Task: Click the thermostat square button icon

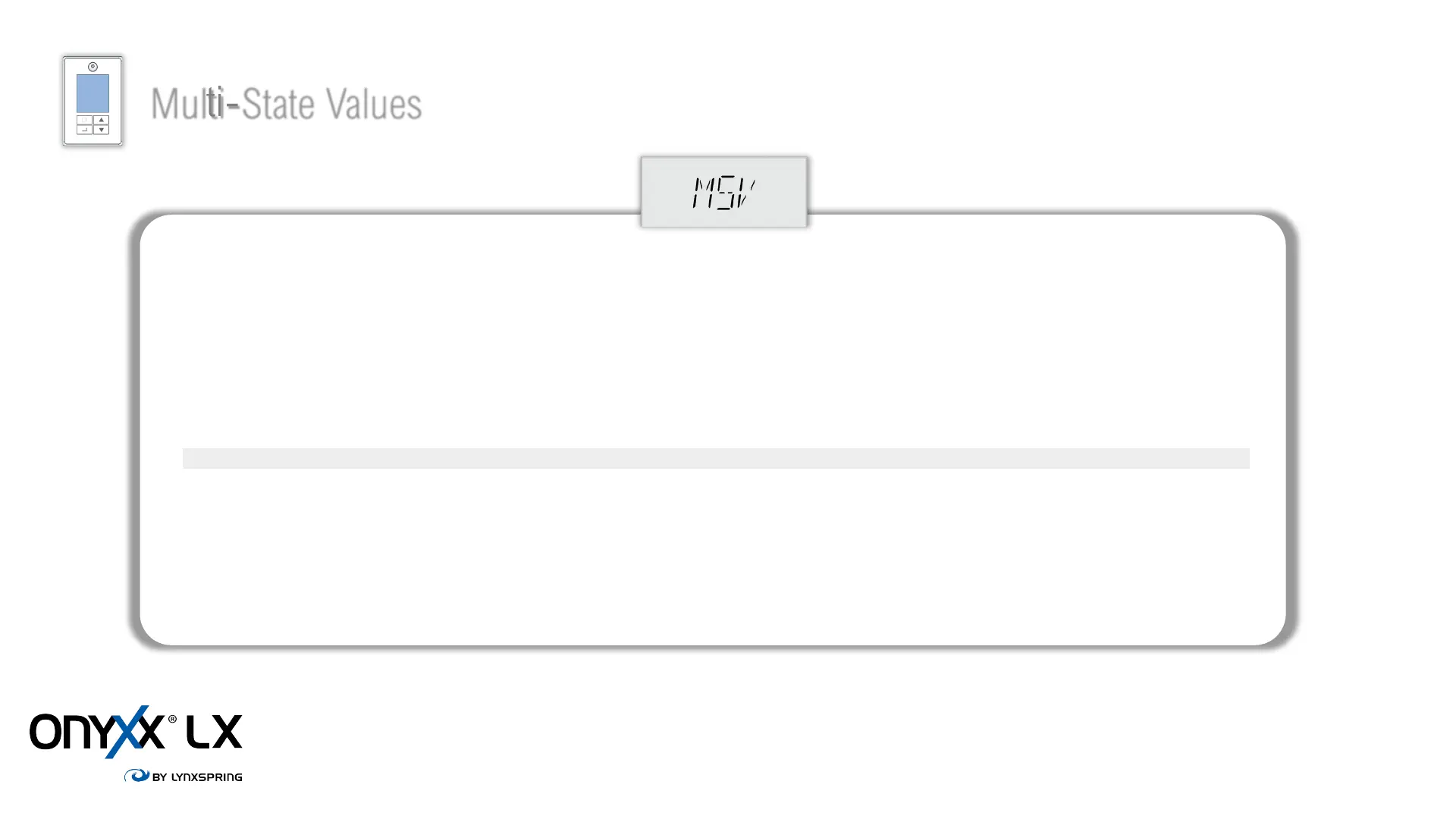Action: pos(84,120)
